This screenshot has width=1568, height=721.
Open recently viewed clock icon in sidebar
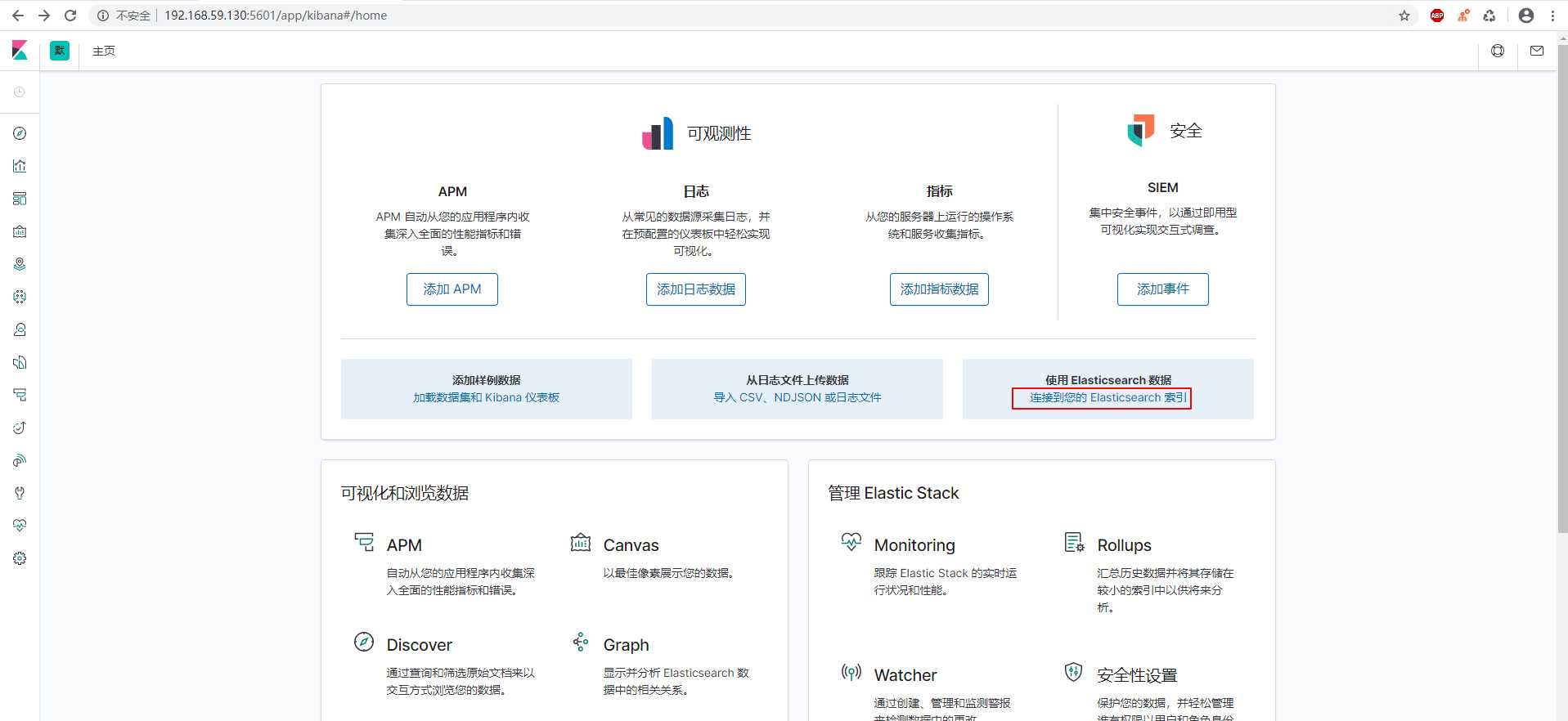(x=20, y=92)
